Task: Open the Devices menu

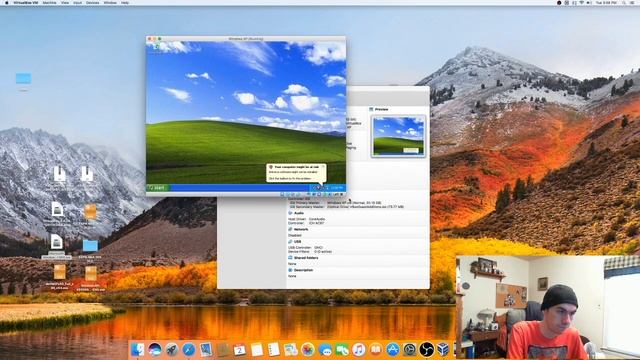Action: tap(93, 2)
